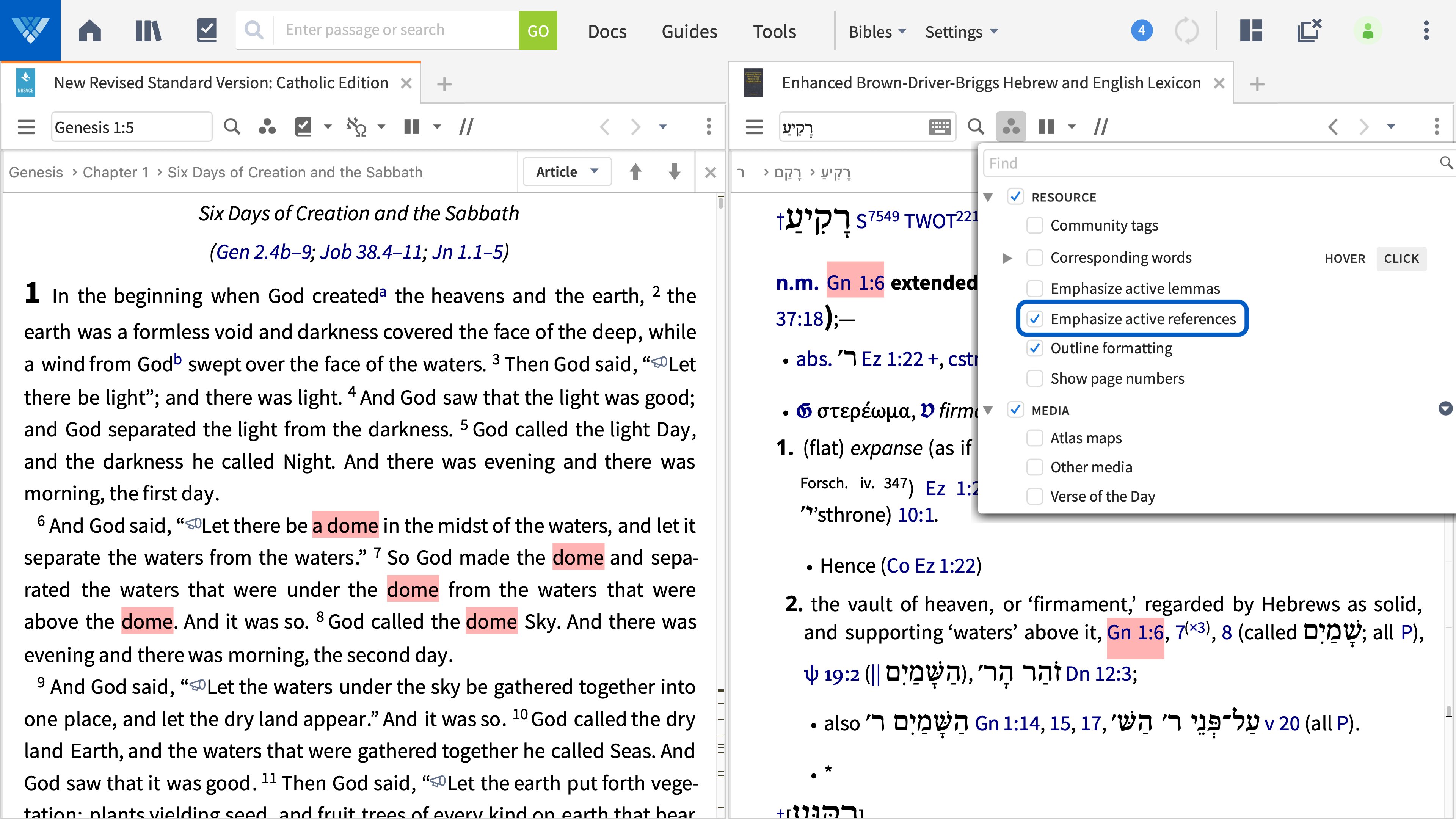This screenshot has height=819, width=1456.
Task: Click the NRSVCE panel inline search magnifier
Action: pyautogui.click(x=232, y=127)
